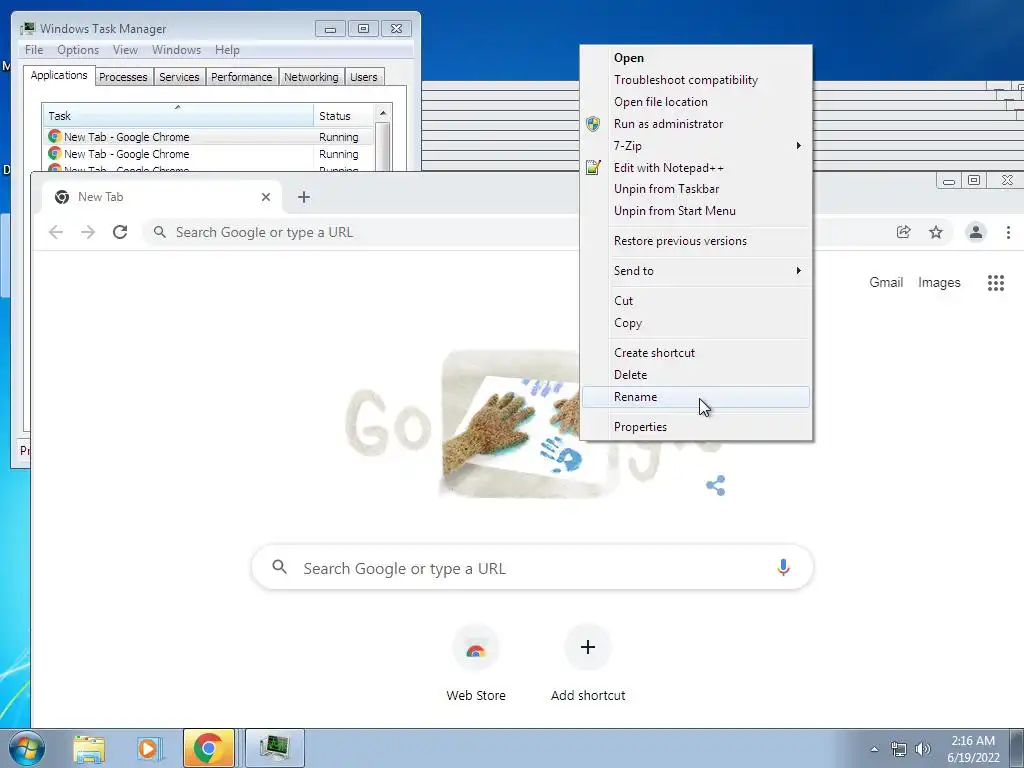
Task: Click the volume speaker tray icon
Action: coord(923,749)
